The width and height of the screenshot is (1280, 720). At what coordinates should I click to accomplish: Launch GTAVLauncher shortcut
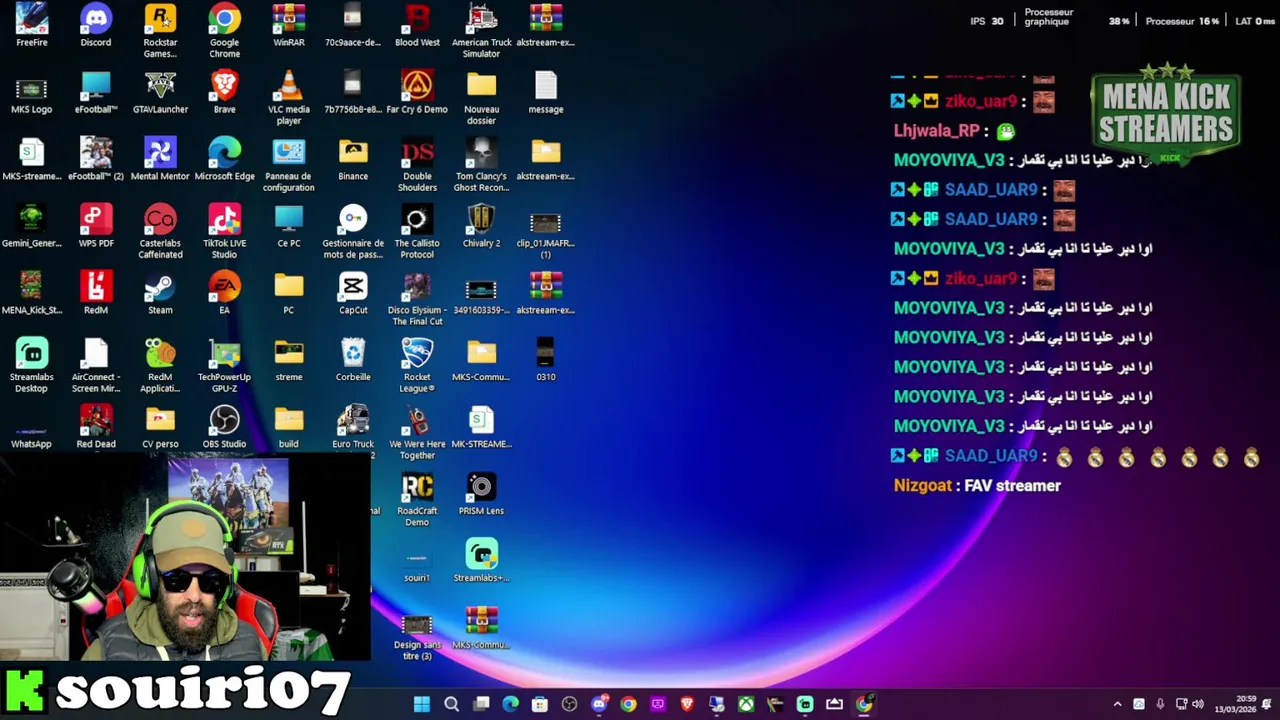point(160,92)
